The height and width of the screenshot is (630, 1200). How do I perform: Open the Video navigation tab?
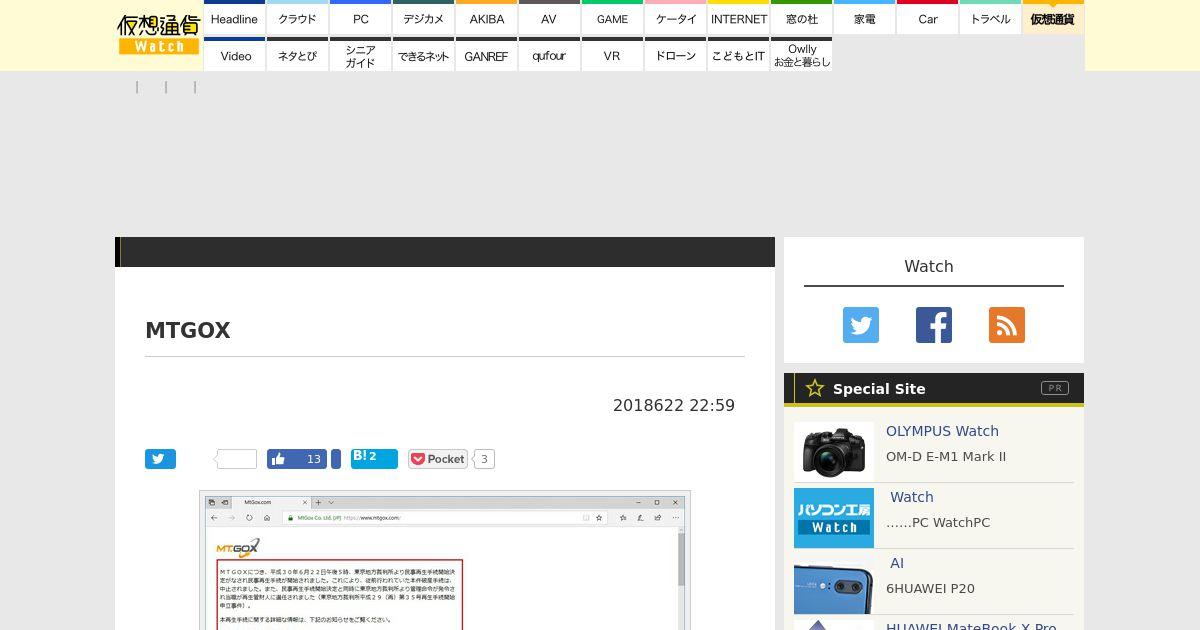[x=235, y=54]
